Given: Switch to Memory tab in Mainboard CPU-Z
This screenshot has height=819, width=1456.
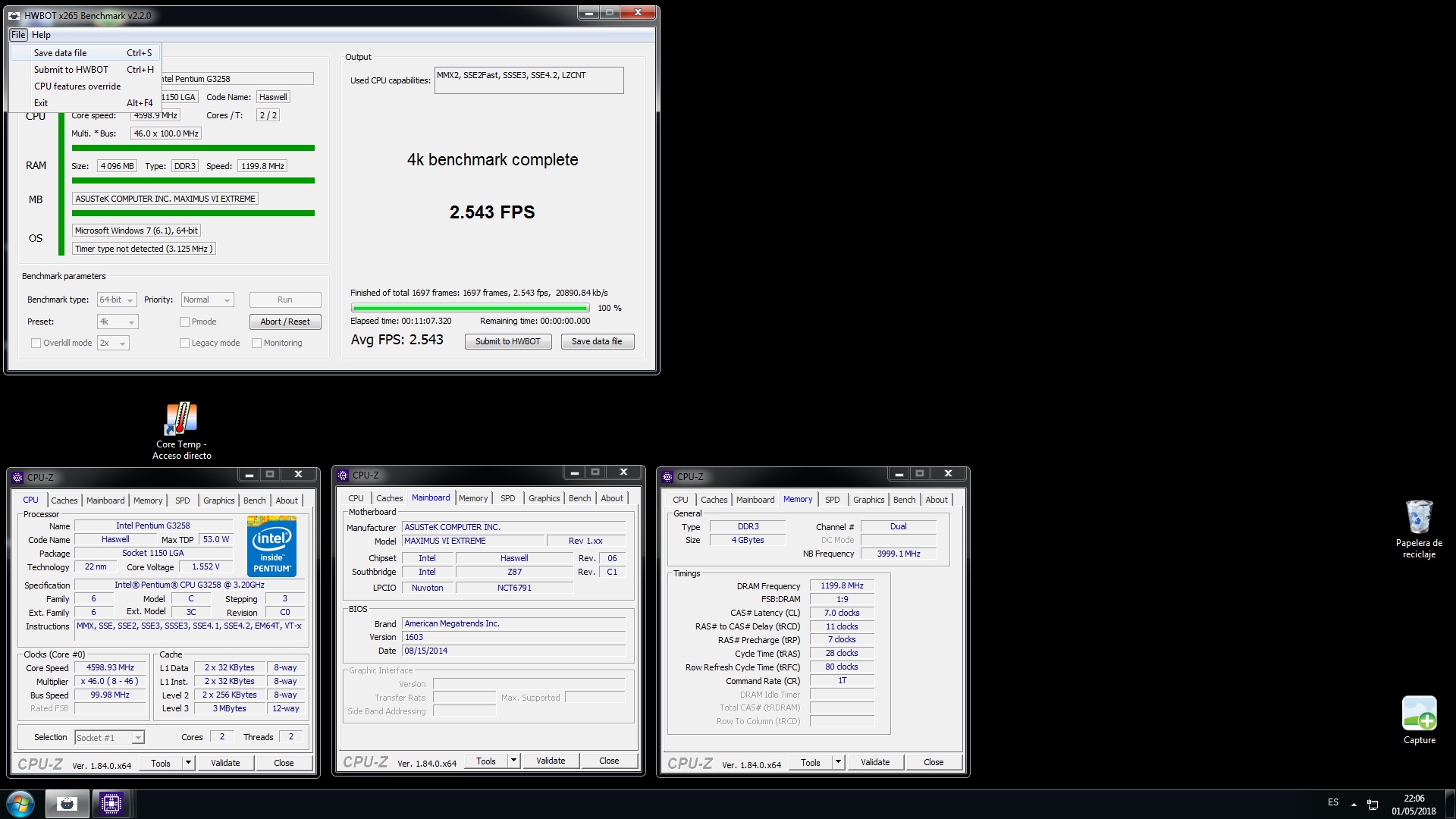Looking at the screenshot, I should (473, 498).
